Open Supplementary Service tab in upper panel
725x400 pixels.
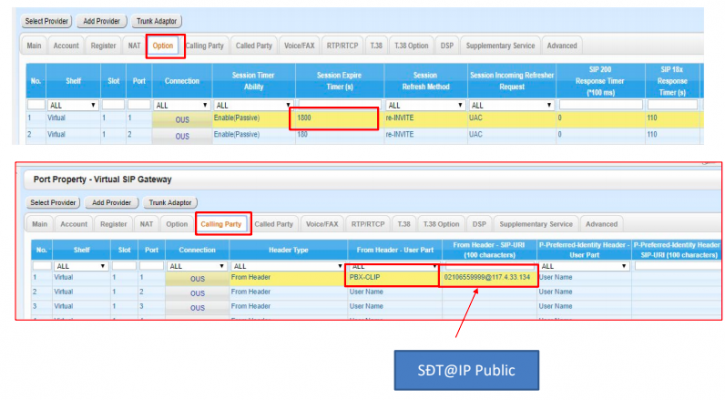point(504,45)
